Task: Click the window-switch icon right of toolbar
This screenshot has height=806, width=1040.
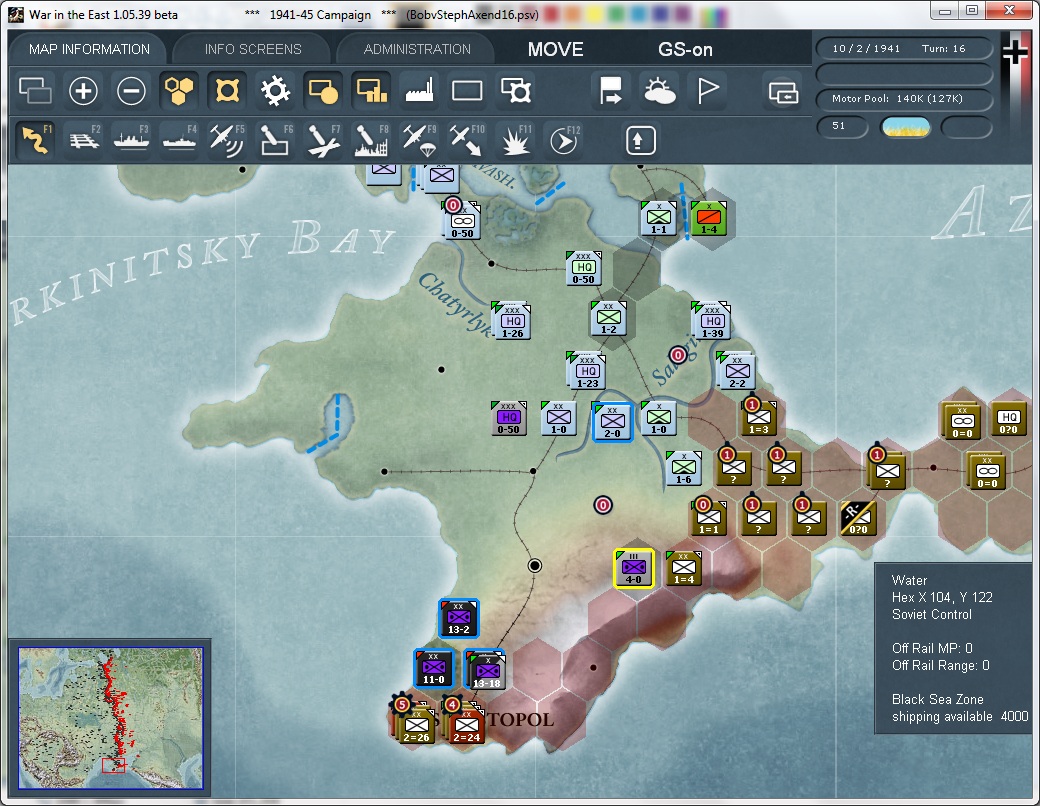Action: (x=783, y=92)
